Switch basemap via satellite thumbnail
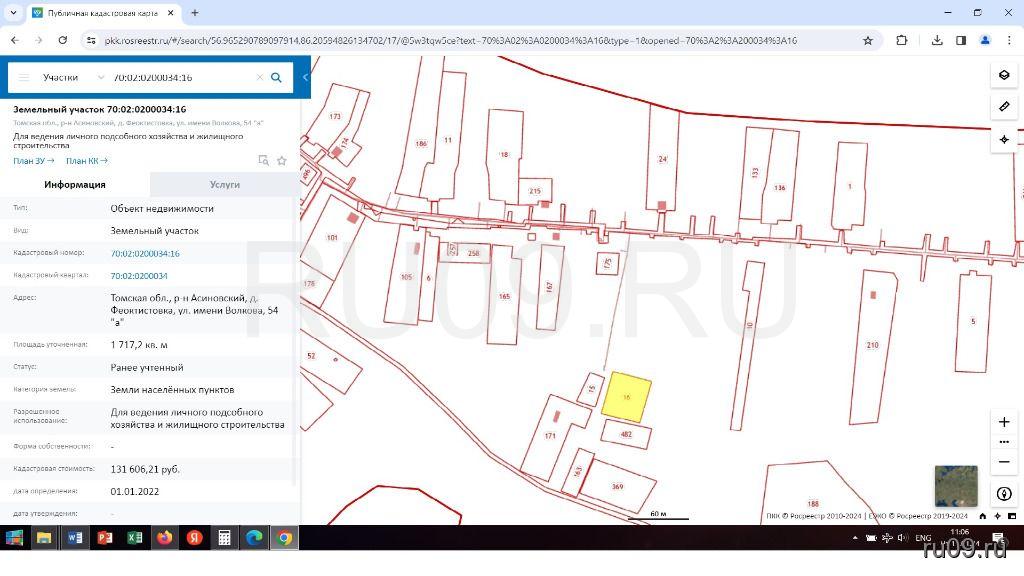 (x=955, y=486)
